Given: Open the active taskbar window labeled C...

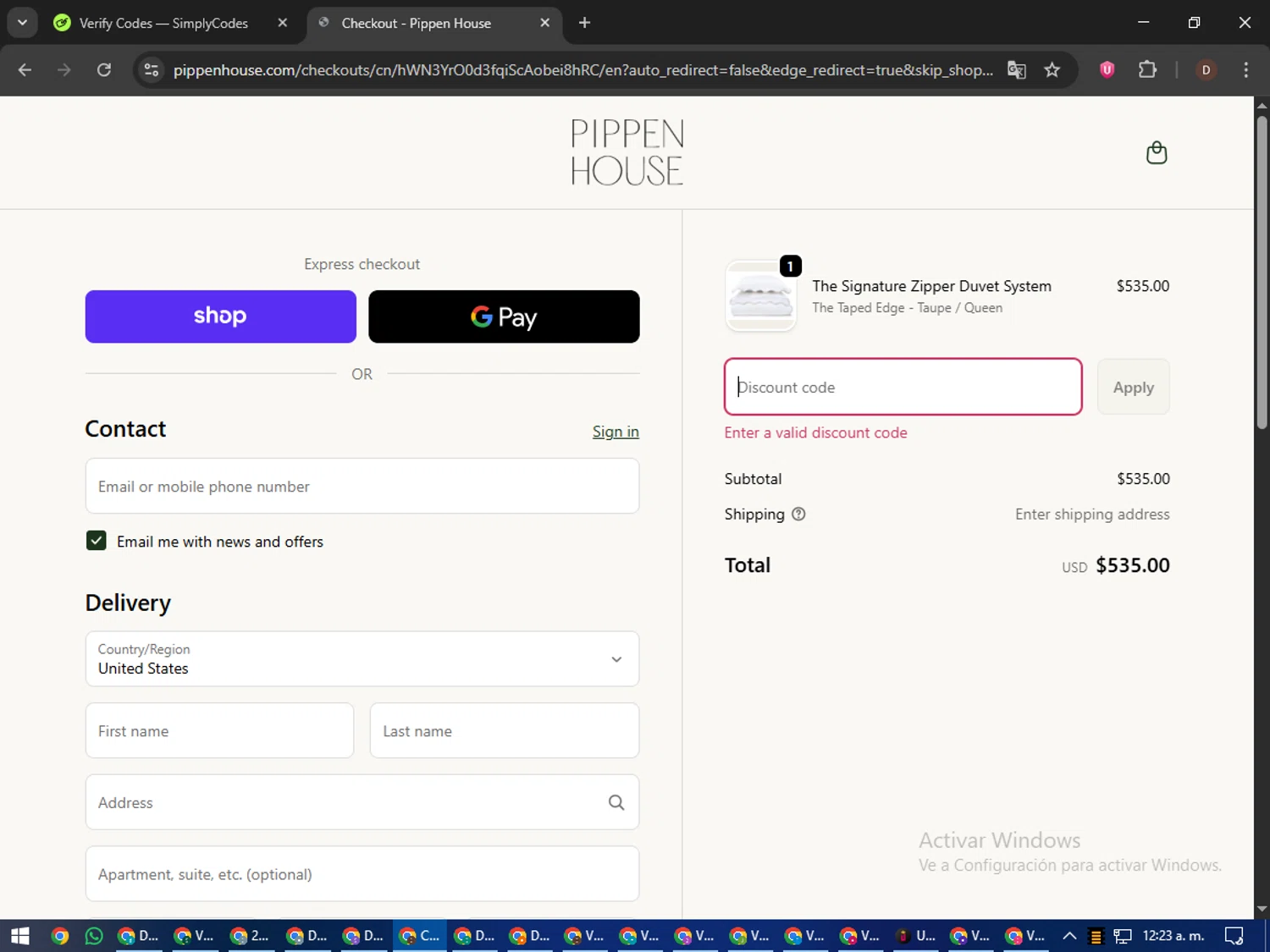Looking at the screenshot, I should pos(420,935).
